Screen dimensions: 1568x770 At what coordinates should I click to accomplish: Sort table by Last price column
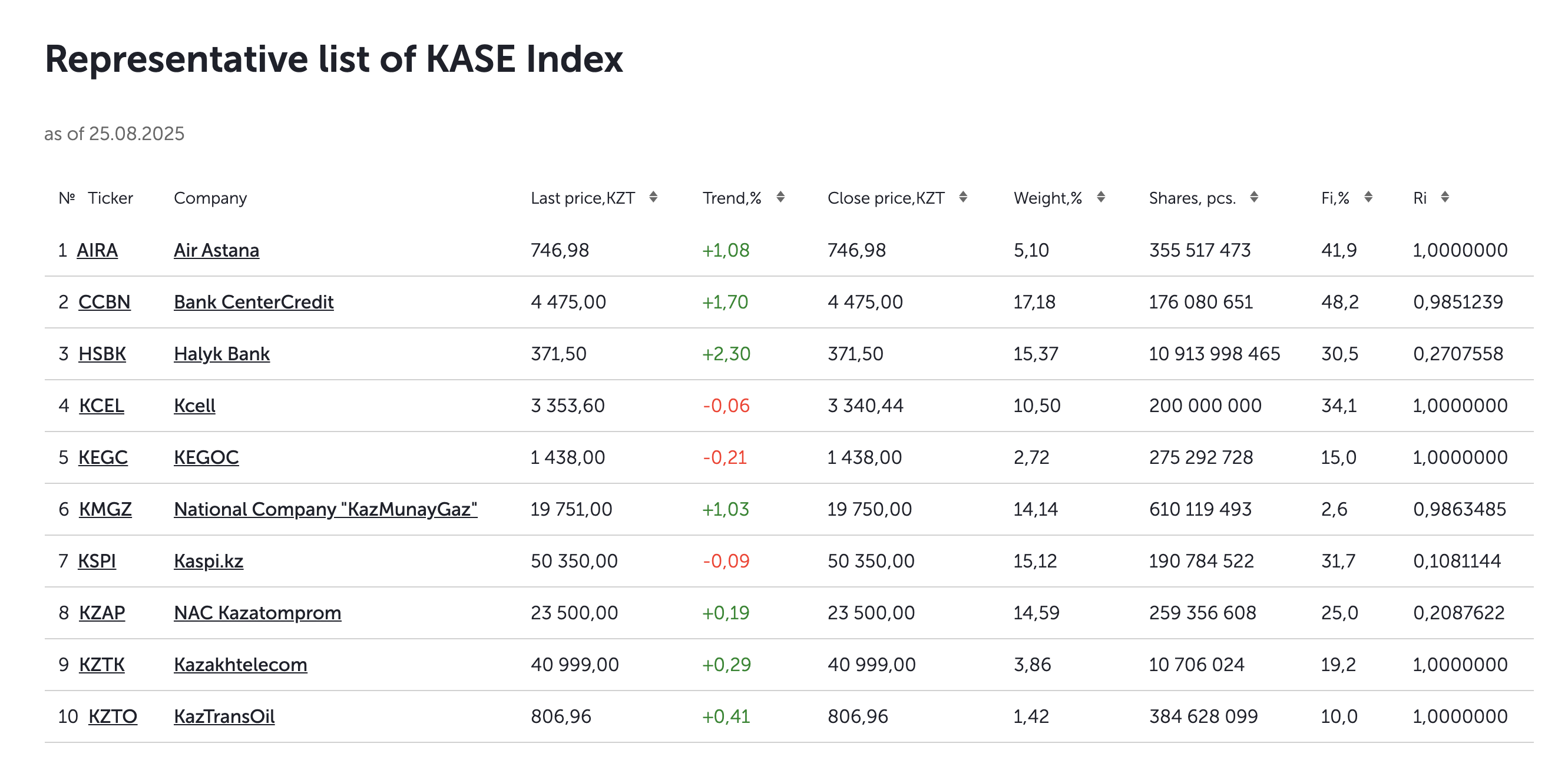tap(653, 197)
